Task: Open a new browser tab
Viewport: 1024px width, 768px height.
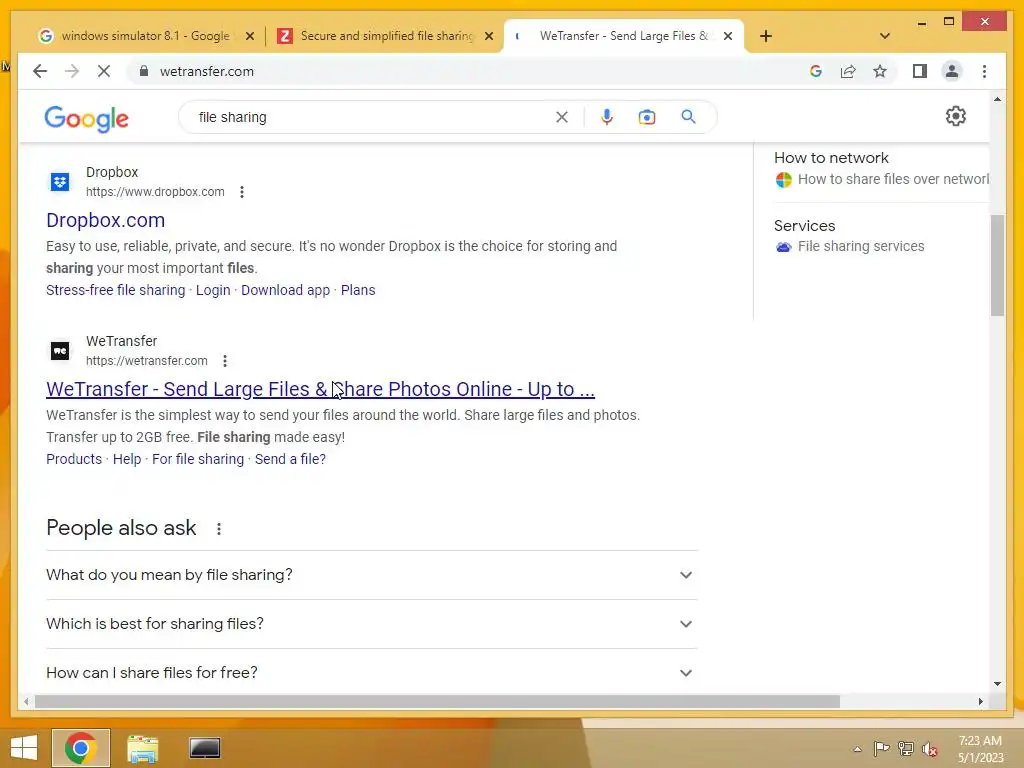Action: (x=766, y=36)
